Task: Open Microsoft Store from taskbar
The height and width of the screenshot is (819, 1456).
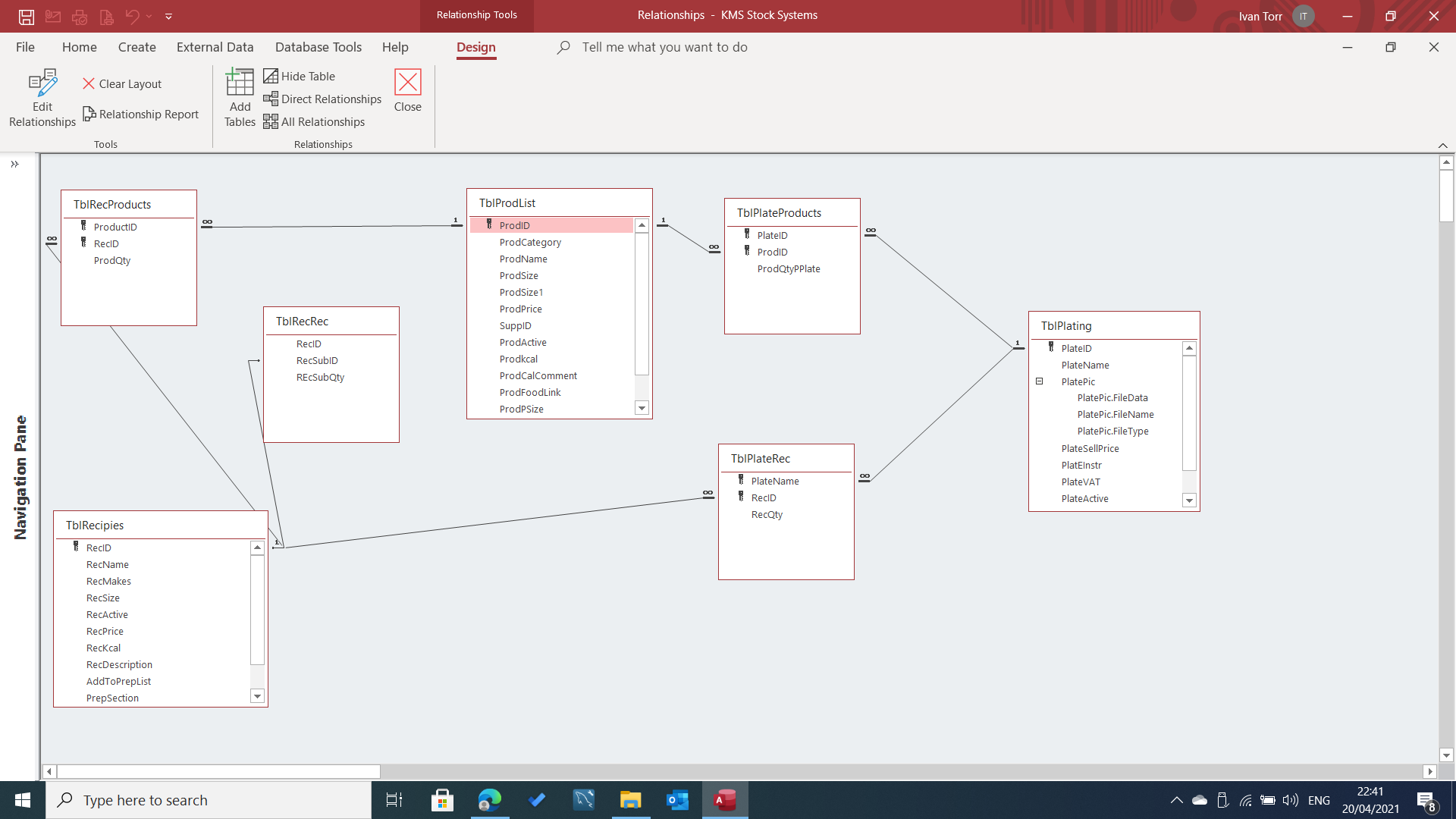Action: [442, 800]
